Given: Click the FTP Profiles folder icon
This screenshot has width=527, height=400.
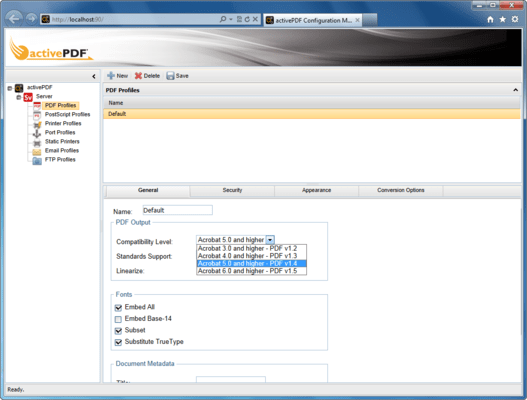Looking at the screenshot, I should [37, 161].
